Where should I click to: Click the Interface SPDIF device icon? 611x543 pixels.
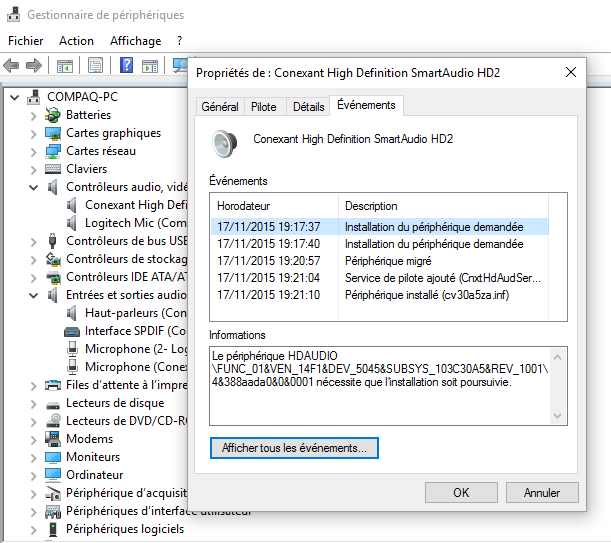click(x=72, y=331)
